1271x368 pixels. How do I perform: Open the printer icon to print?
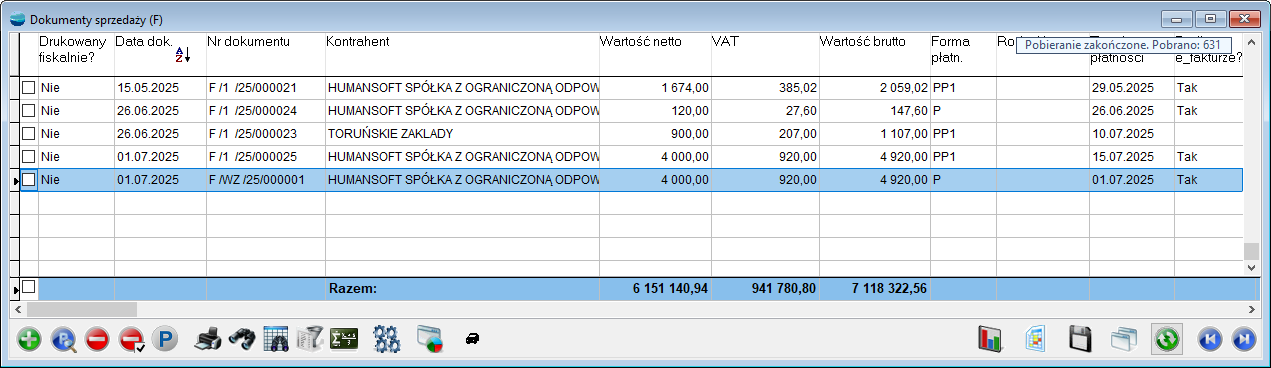coord(207,339)
